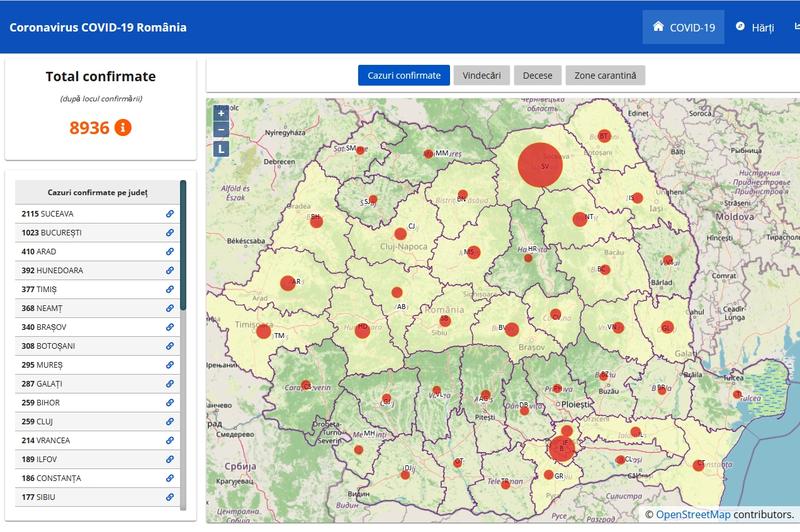Click the link icon beside CLUJ
This screenshot has height=532, width=800.
pos(170,421)
